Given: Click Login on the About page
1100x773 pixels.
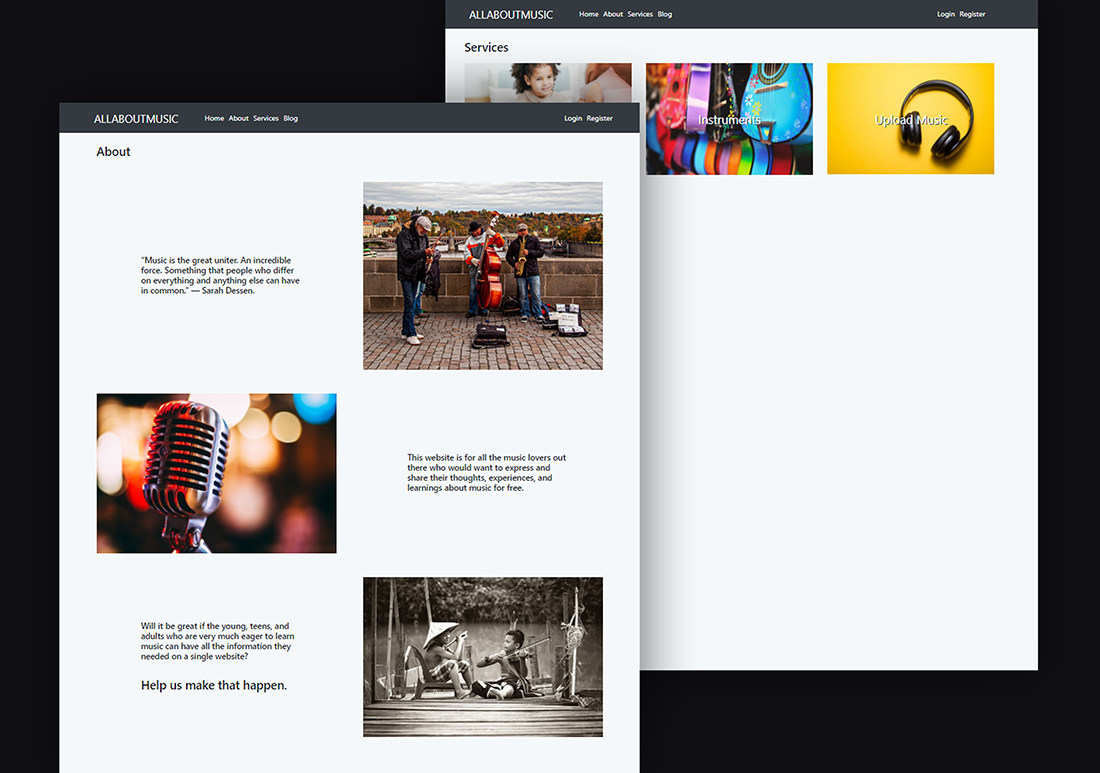Looking at the screenshot, I should tap(573, 119).
